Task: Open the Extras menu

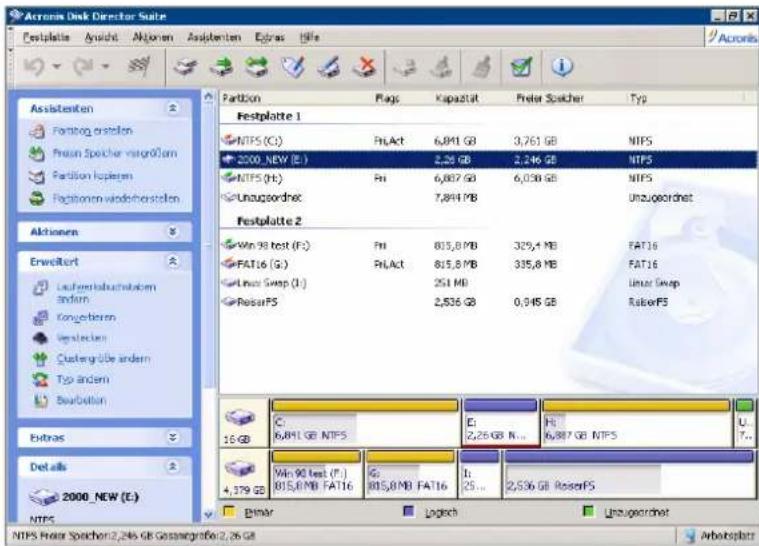Action: point(270,37)
